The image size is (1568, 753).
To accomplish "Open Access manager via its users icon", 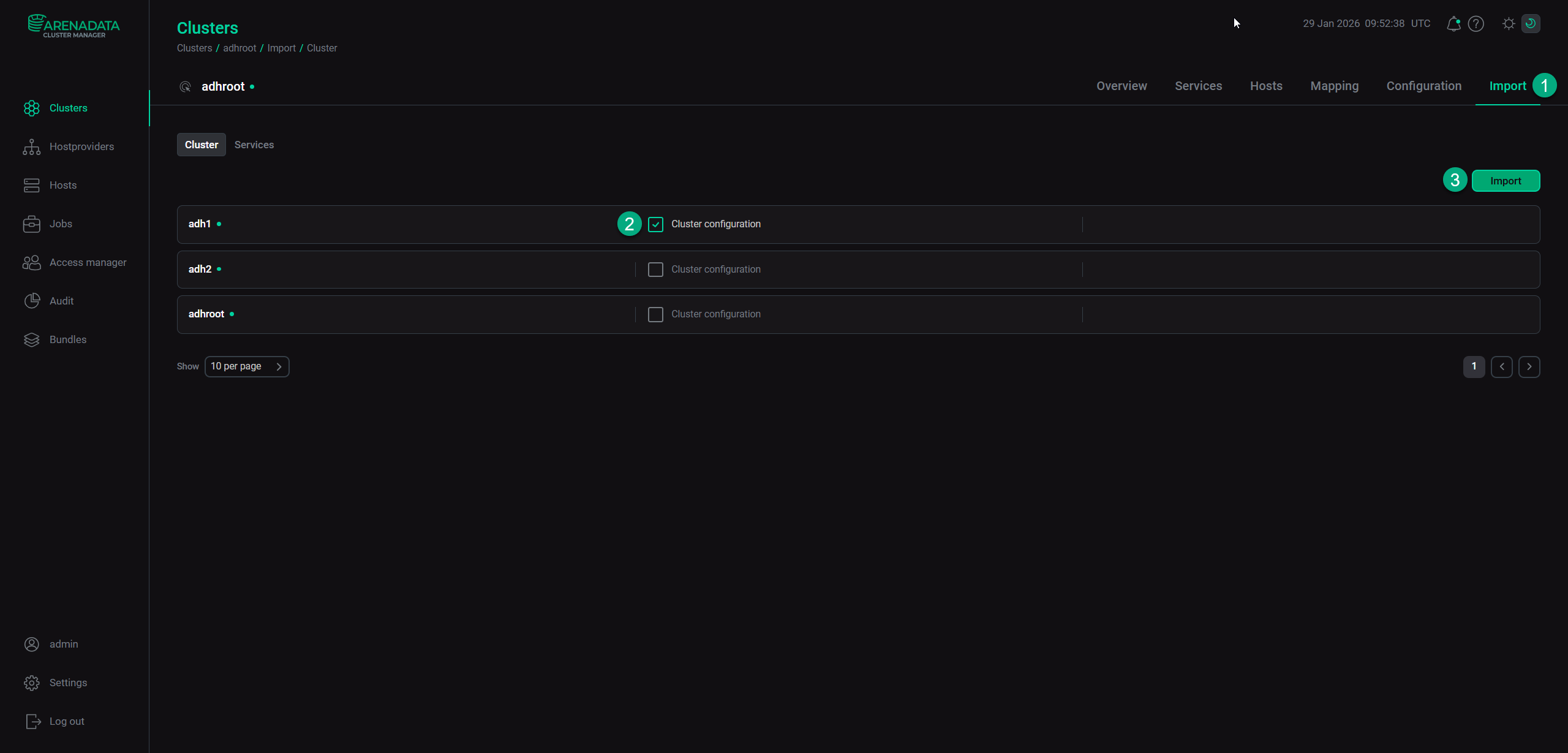I will click(x=32, y=263).
